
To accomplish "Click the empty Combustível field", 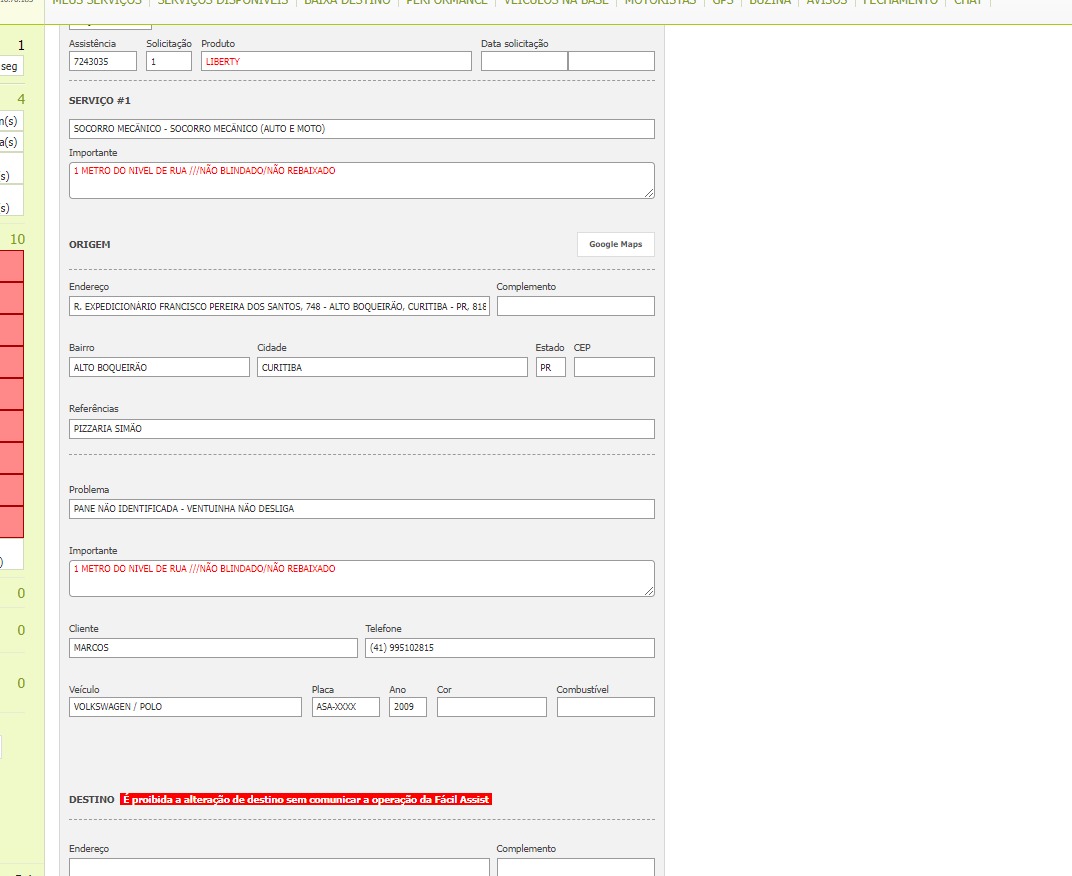I will 605,707.
